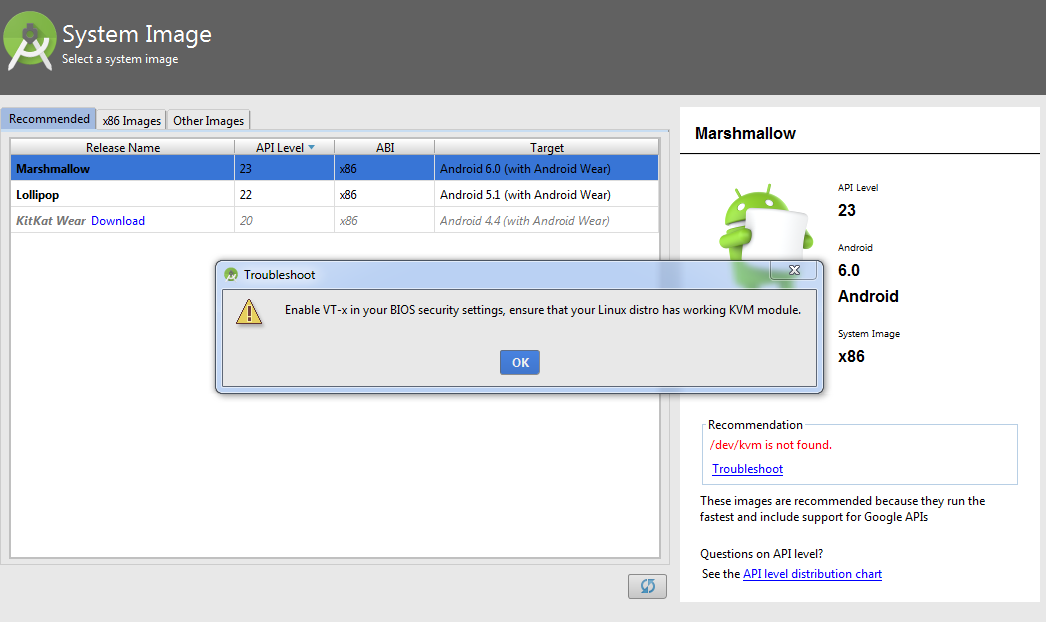The image size is (1046, 622).
Task: Click API level 22 cell for Lollipop
Action: (x=284, y=194)
